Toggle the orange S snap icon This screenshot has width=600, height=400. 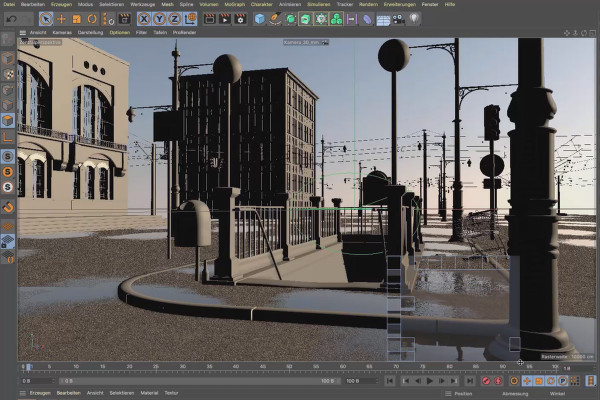tap(8, 172)
